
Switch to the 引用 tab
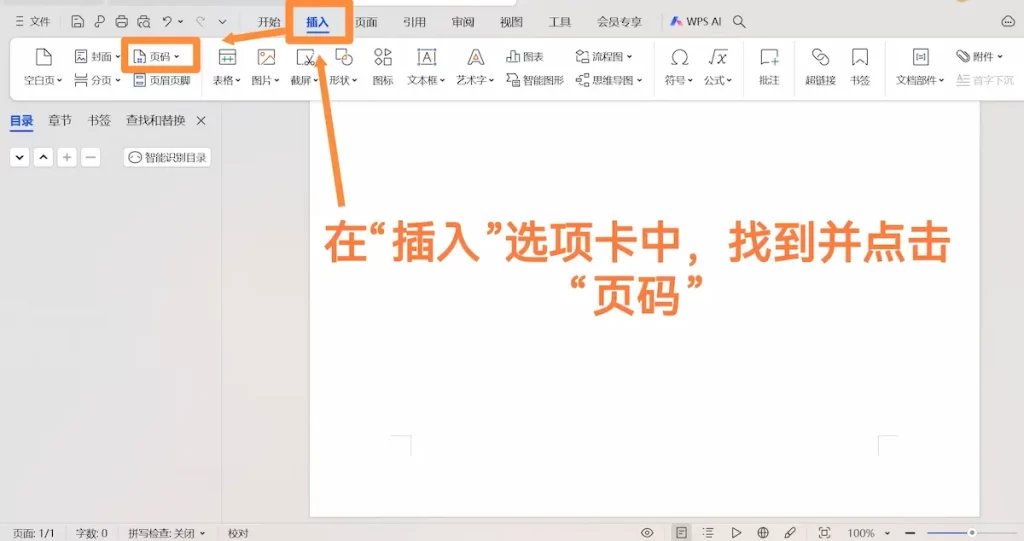click(x=414, y=22)
